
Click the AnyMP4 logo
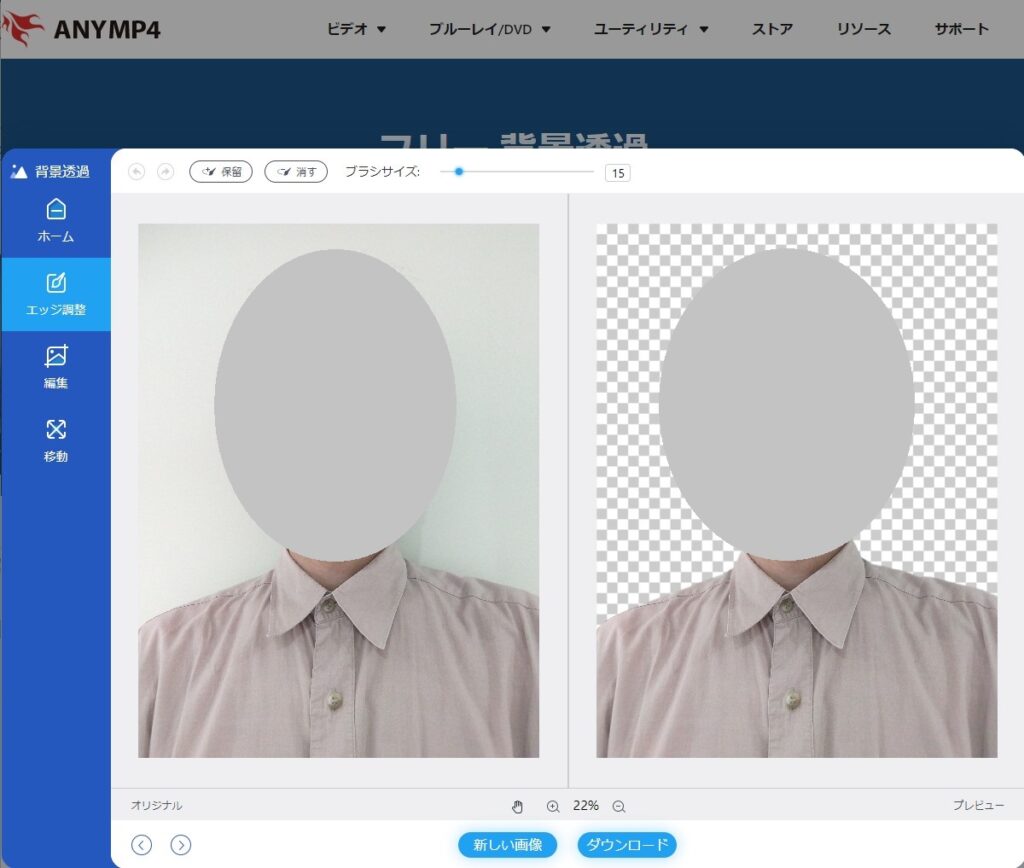[x=82, y=29]
